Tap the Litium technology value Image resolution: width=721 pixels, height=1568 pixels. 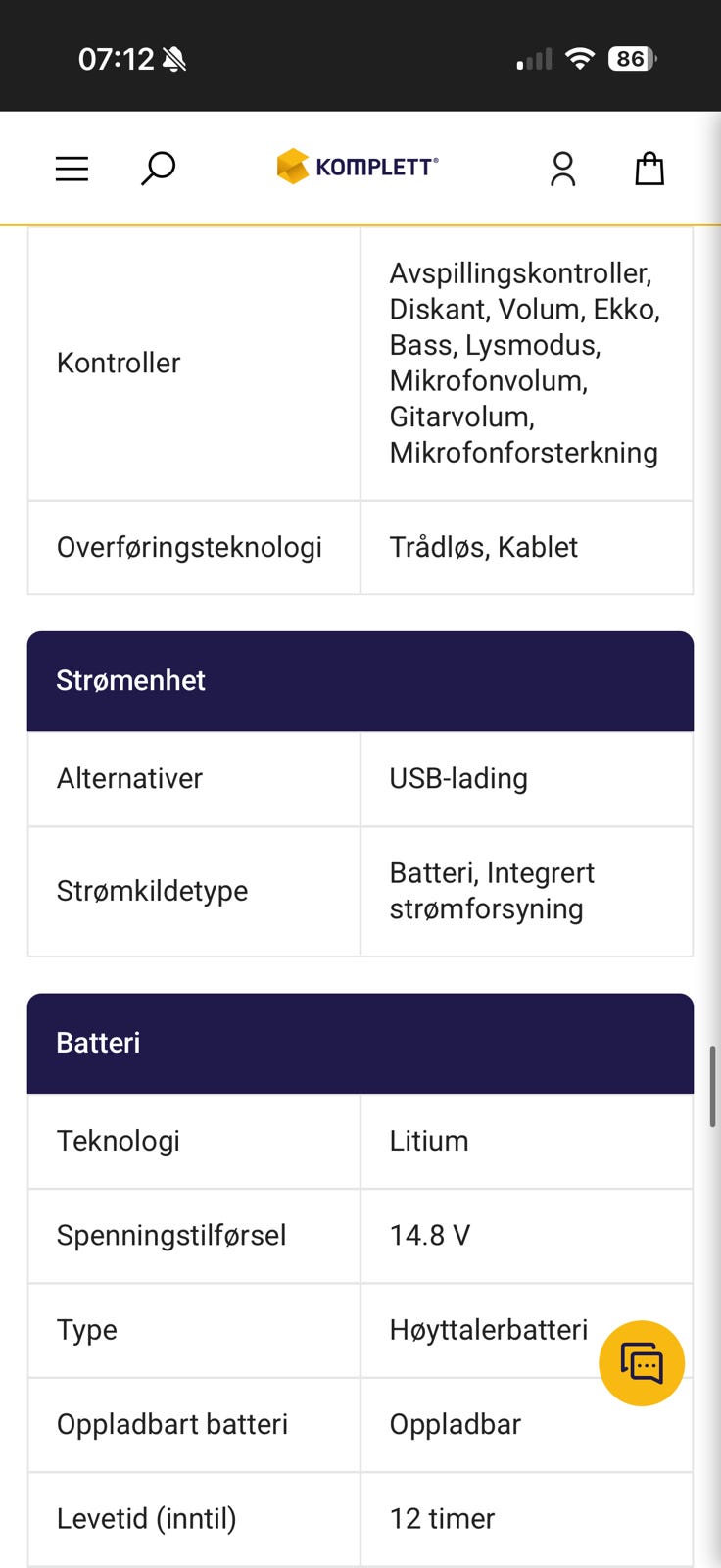pyautogui.click(x=429, y=1141)
